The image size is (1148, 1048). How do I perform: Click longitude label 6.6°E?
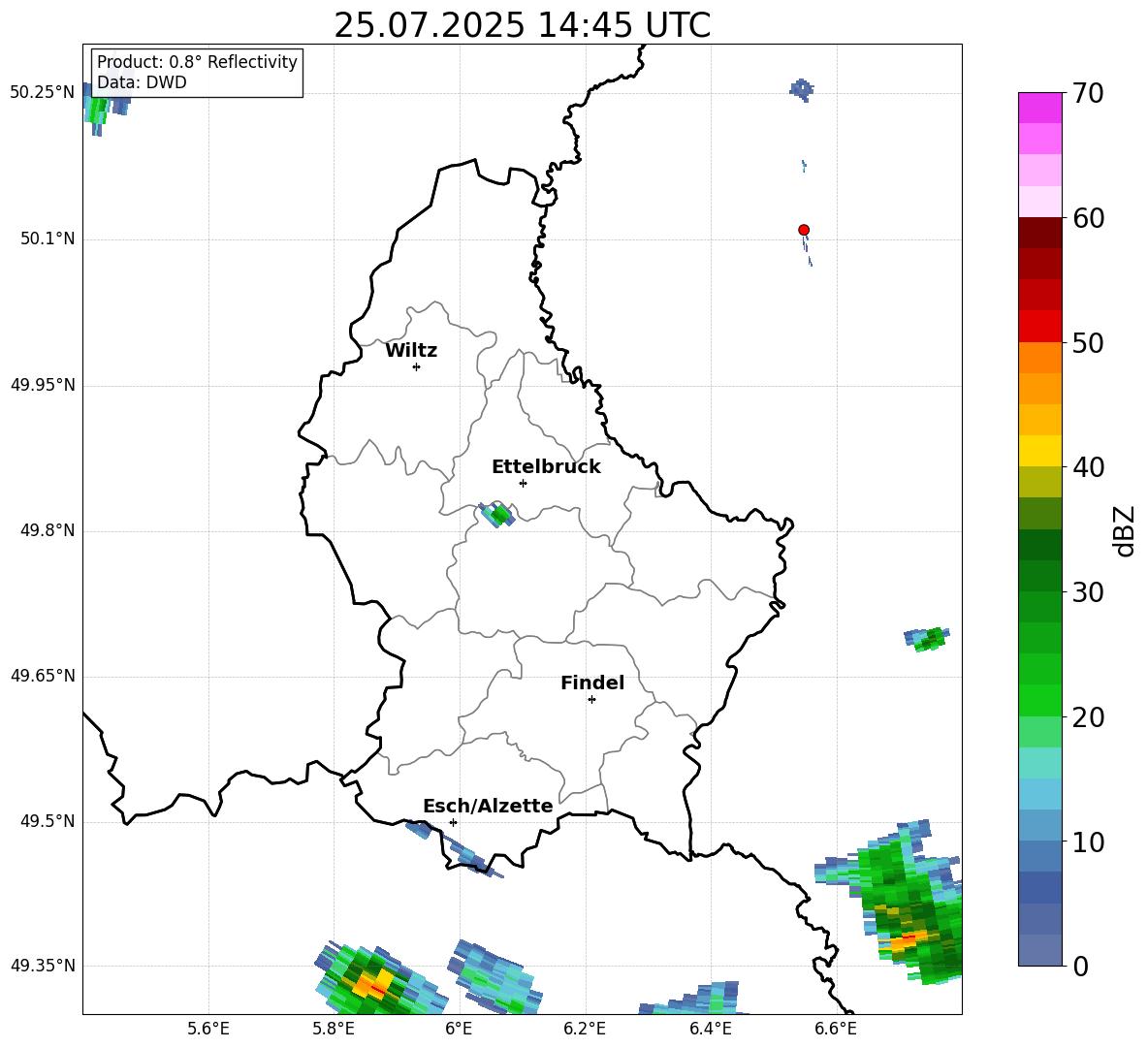pyautogui.click(x=836, y=1029)
